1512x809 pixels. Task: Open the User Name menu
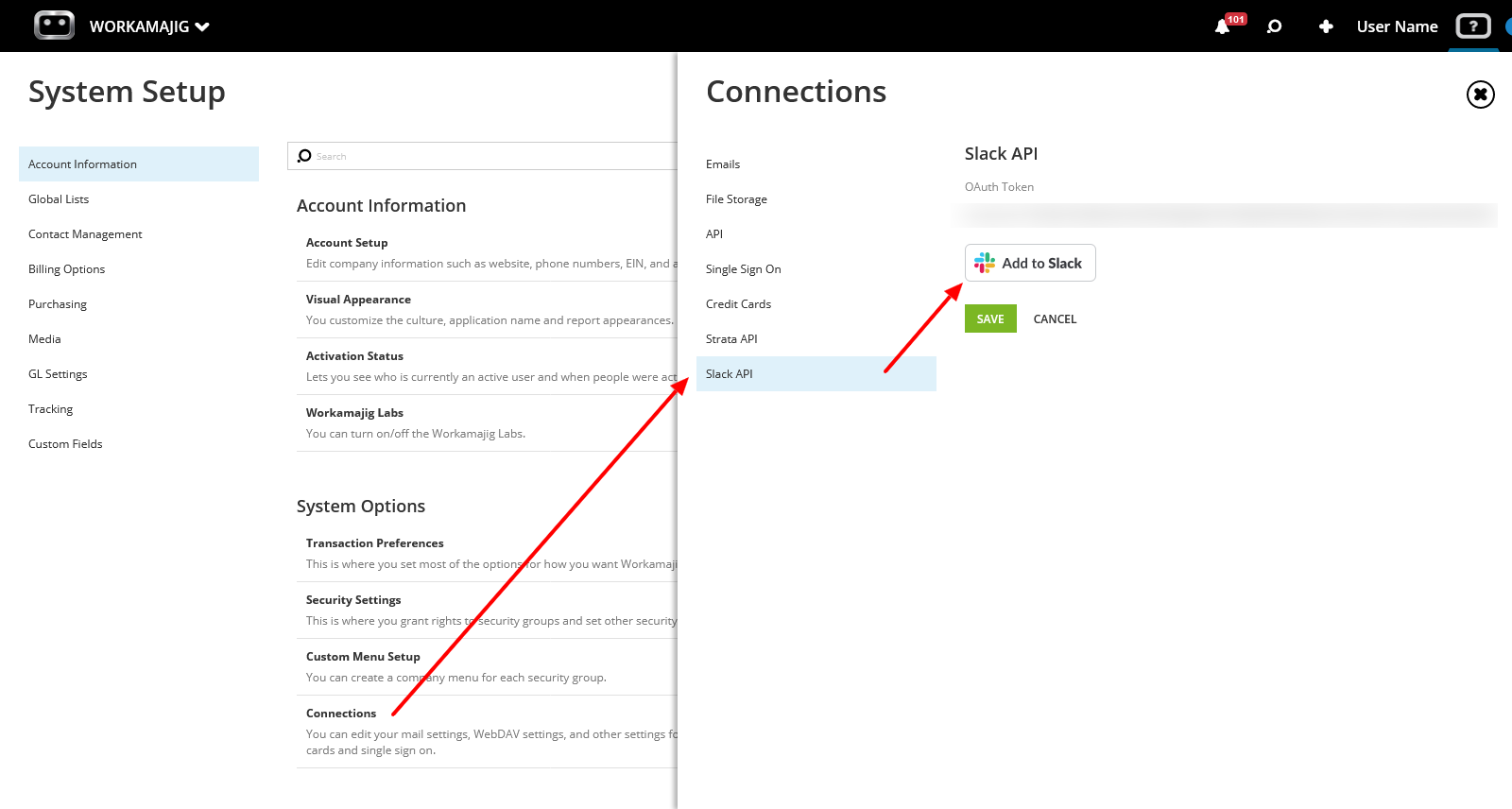coord(1397,26)
